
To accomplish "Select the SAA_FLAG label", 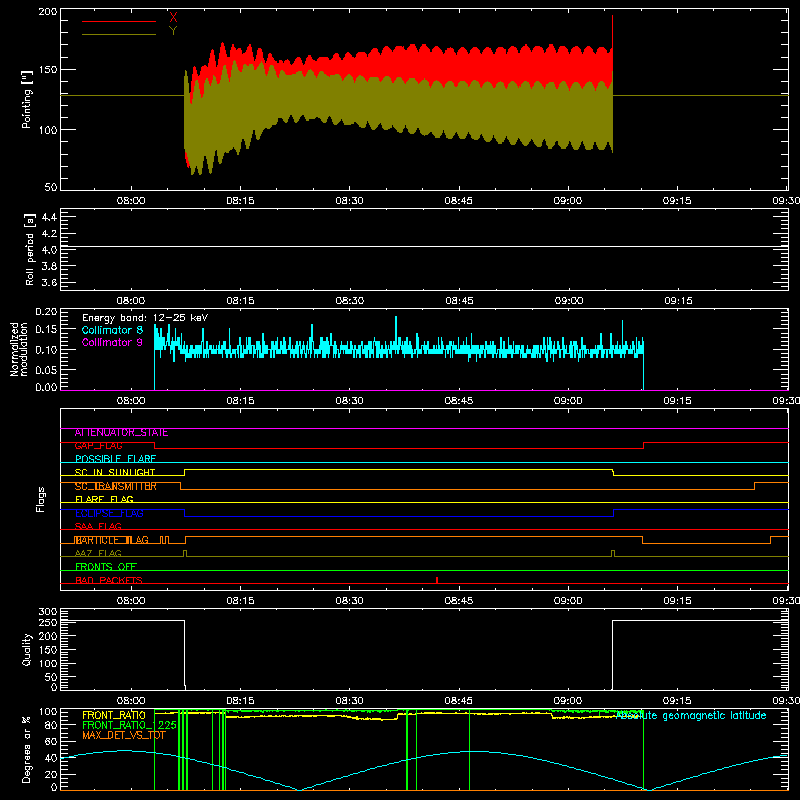I will click(x=98, y=526).
